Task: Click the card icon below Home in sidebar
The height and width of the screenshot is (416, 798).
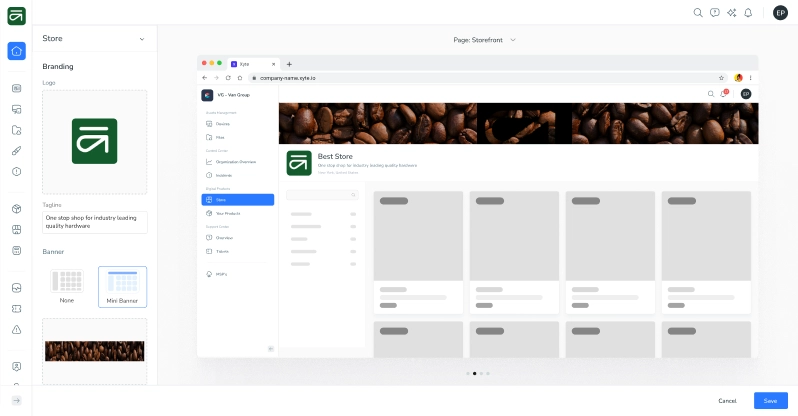Action: point(16,89)
